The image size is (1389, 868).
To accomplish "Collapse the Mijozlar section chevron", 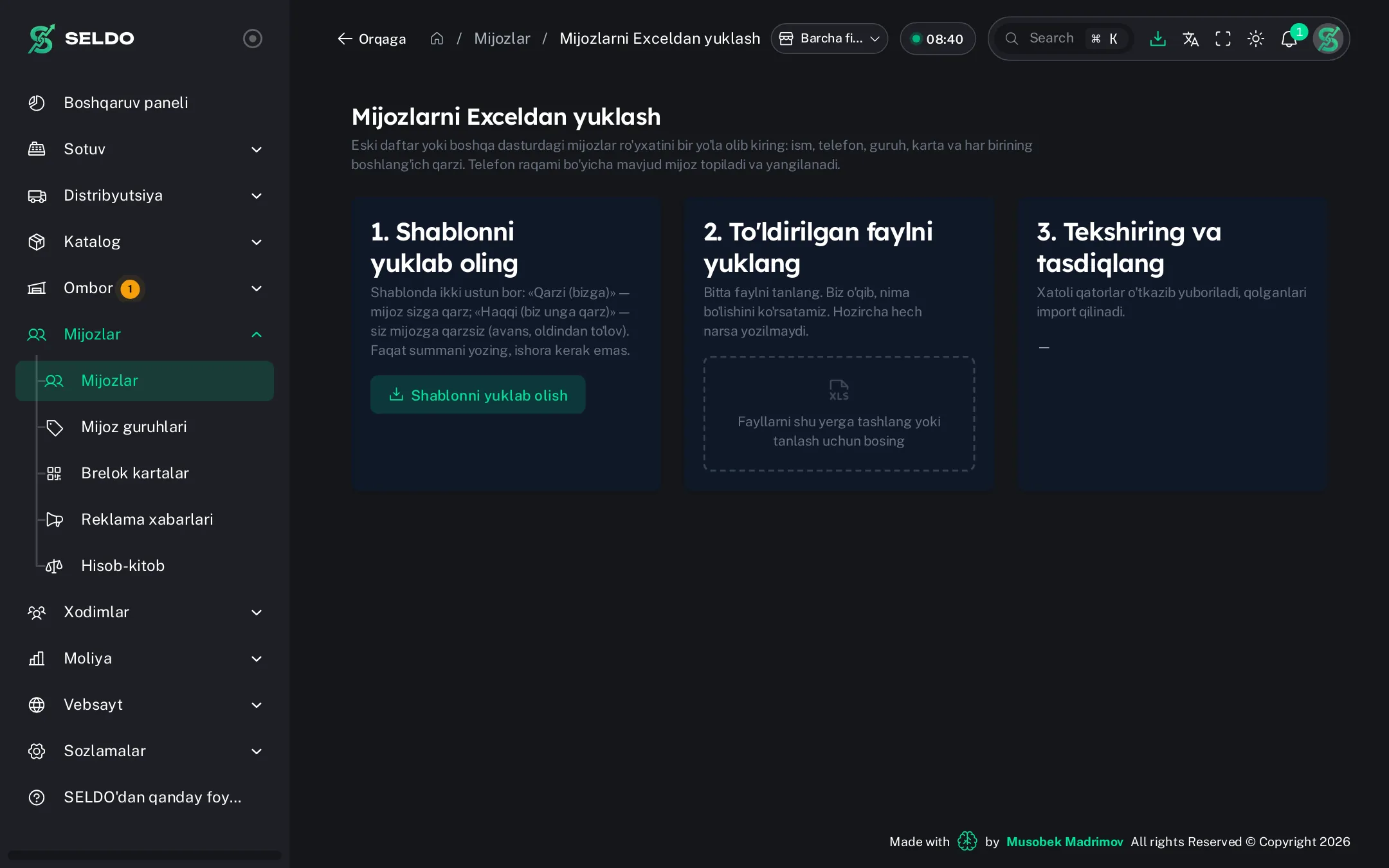I will (257, 334).
